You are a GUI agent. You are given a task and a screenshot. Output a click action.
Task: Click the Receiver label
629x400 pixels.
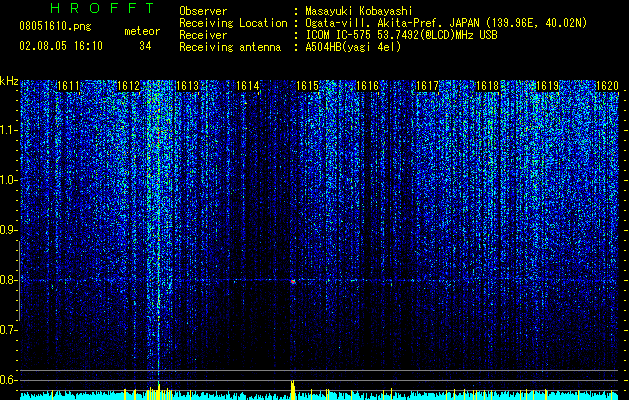203,35
